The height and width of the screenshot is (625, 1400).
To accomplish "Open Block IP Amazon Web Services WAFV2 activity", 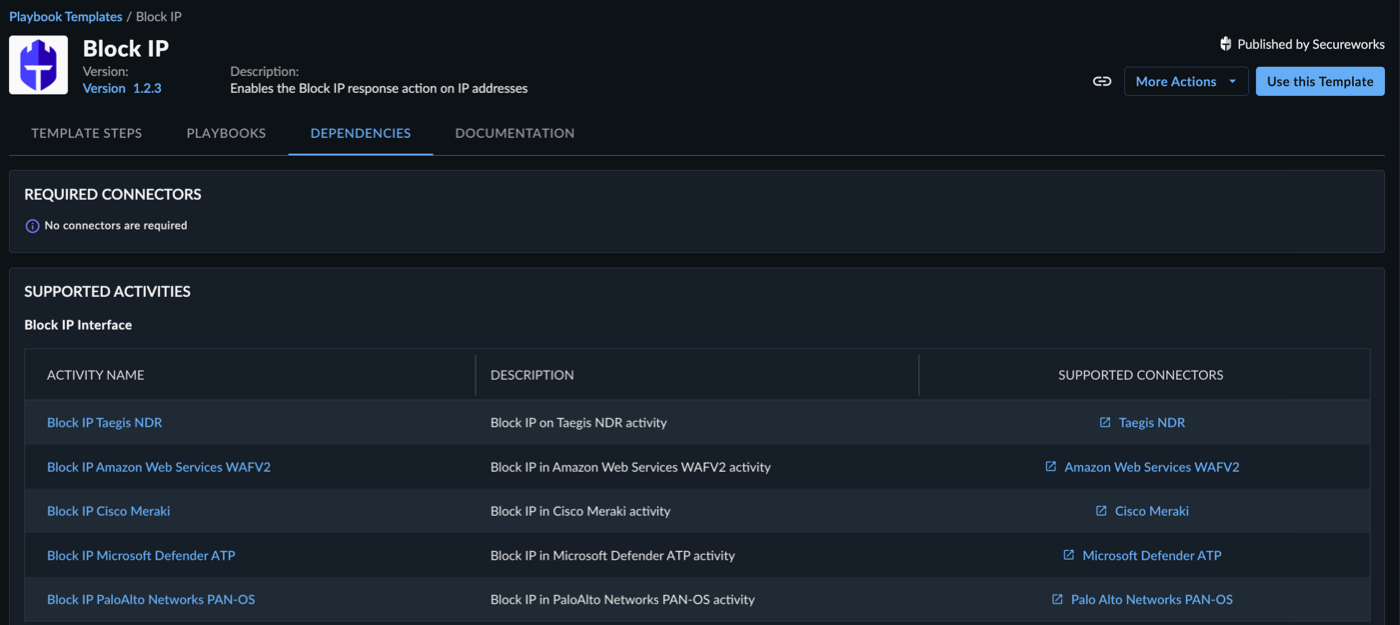I will [159, 467].
